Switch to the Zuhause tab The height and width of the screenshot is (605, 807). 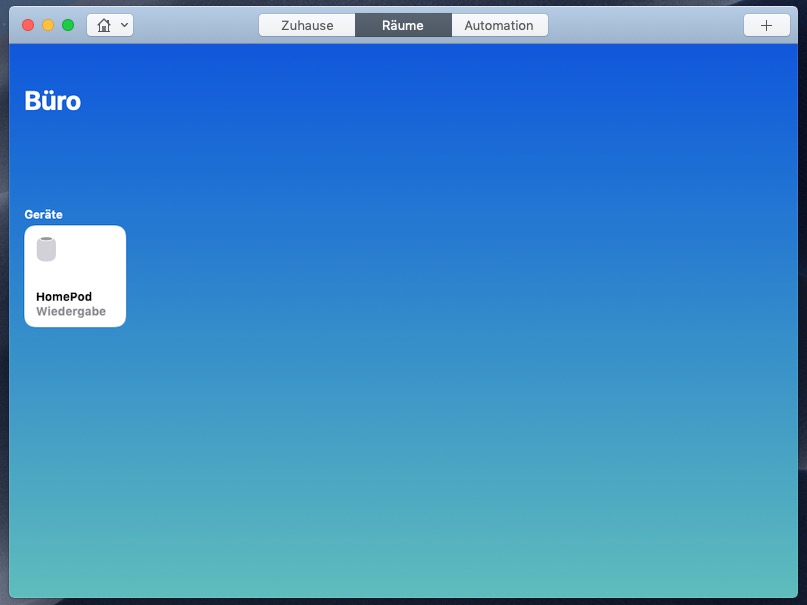(x=307, y=25)
